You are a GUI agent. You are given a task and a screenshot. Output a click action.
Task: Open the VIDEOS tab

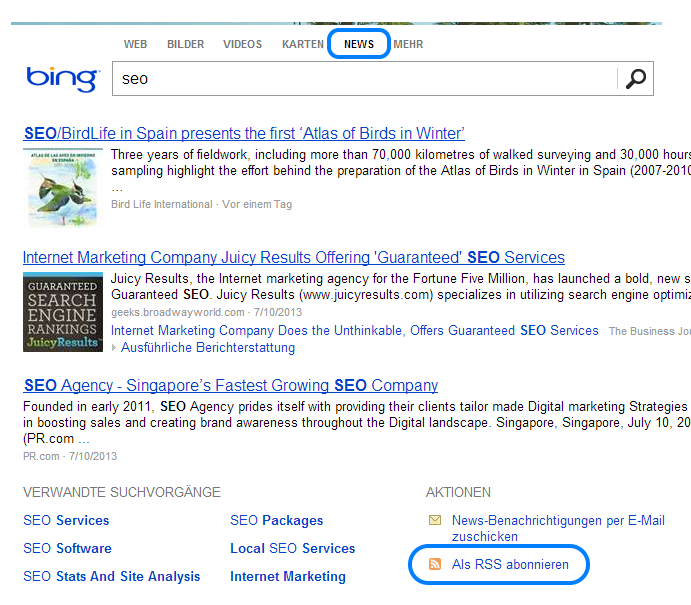(242, 45)
